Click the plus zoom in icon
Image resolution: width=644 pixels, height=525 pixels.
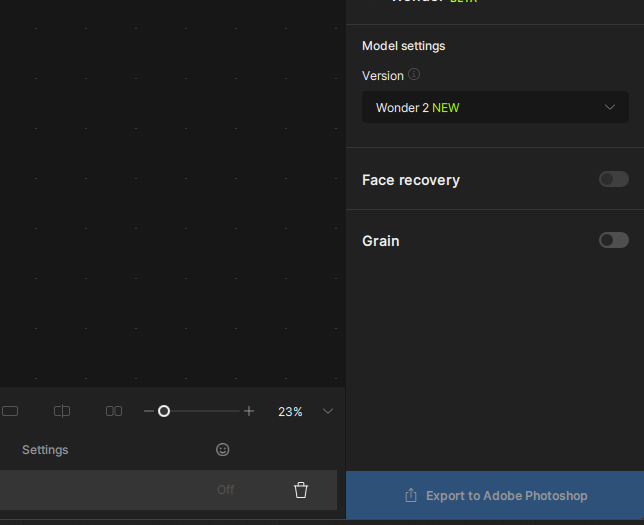(249, 411)
